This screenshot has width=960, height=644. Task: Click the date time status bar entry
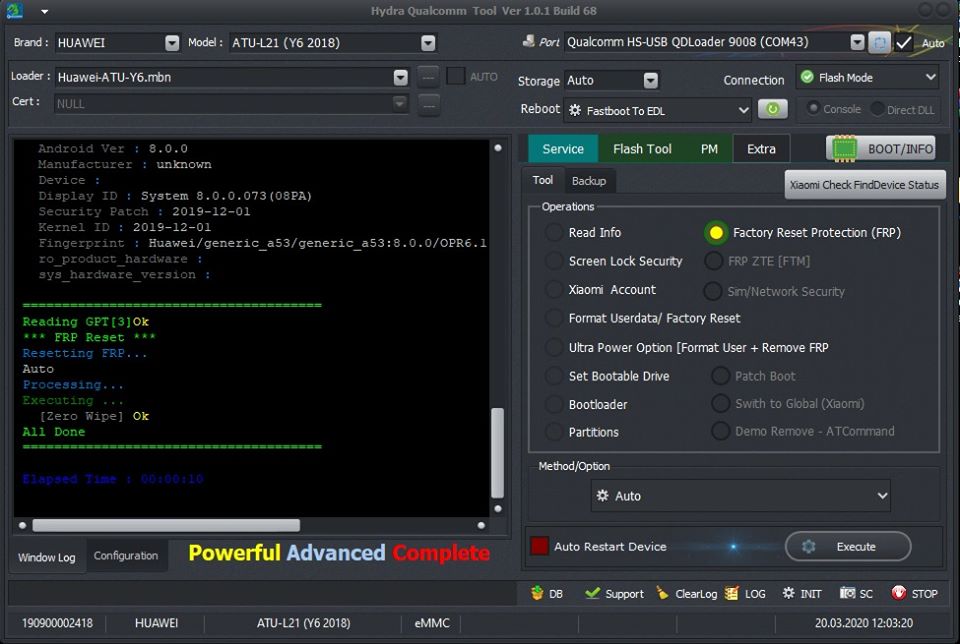point(863,623)
